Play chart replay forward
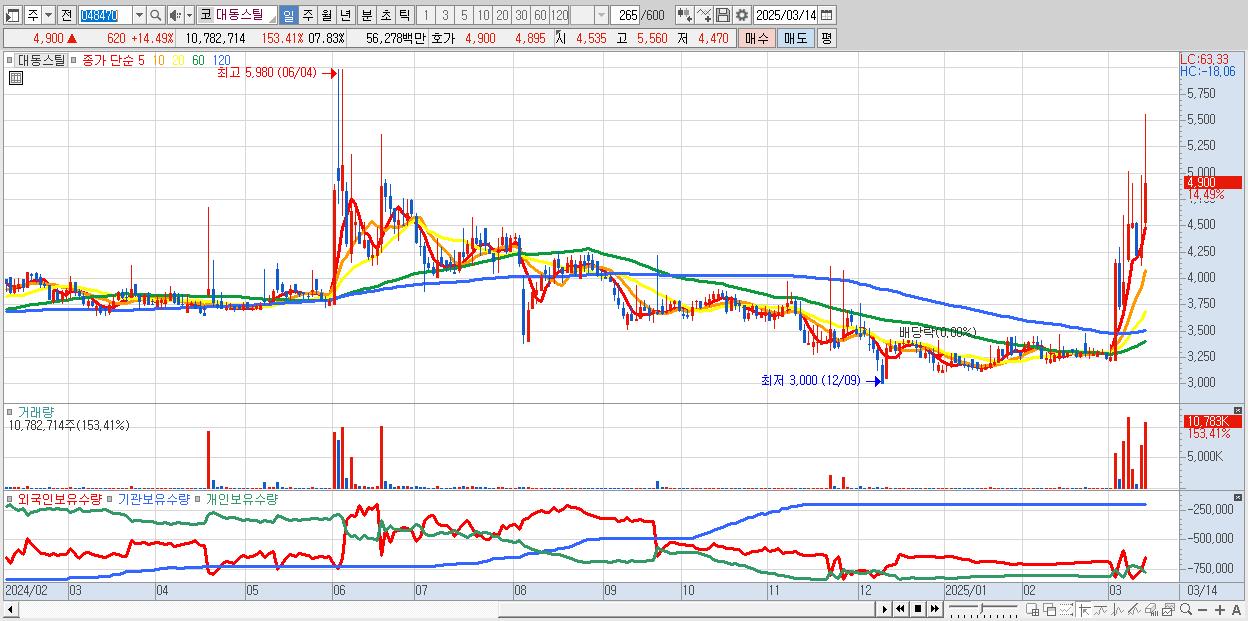The height and width of the screenshot is (621, 1248). (x=885, y=609)
